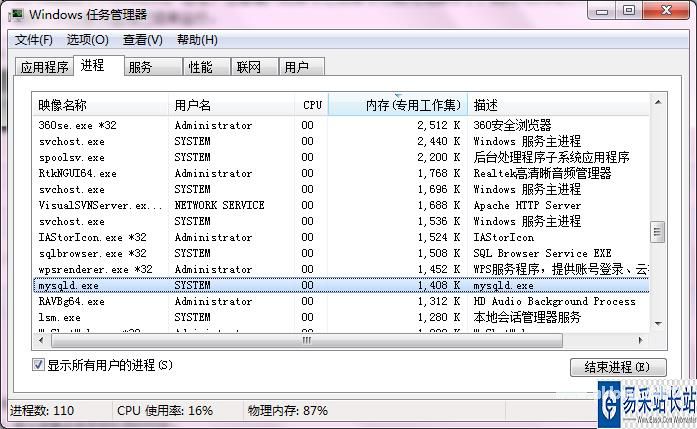Open the 查看(V) menu
The width and height of the screenshot is (697, 429).
142,40
